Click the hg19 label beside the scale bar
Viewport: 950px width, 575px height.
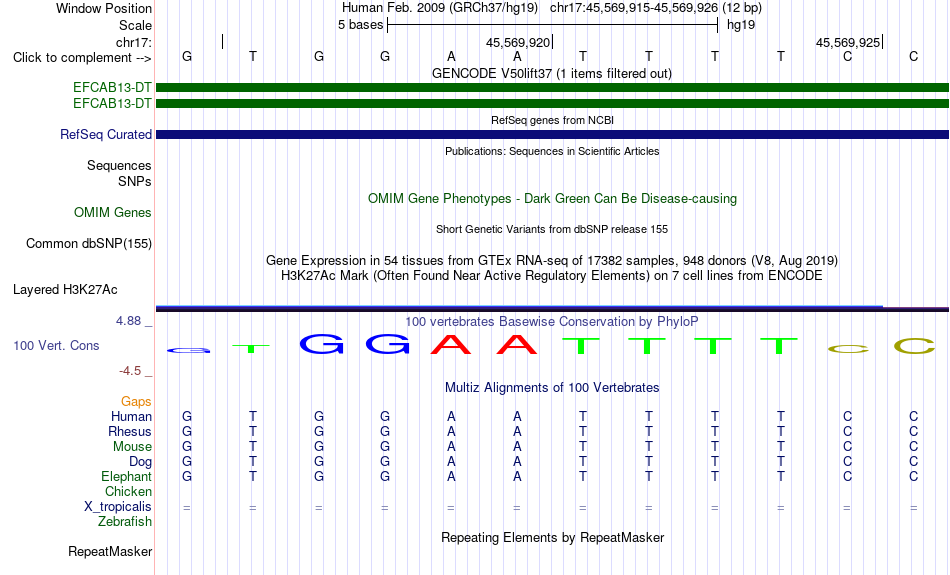(x=741, y=25)
